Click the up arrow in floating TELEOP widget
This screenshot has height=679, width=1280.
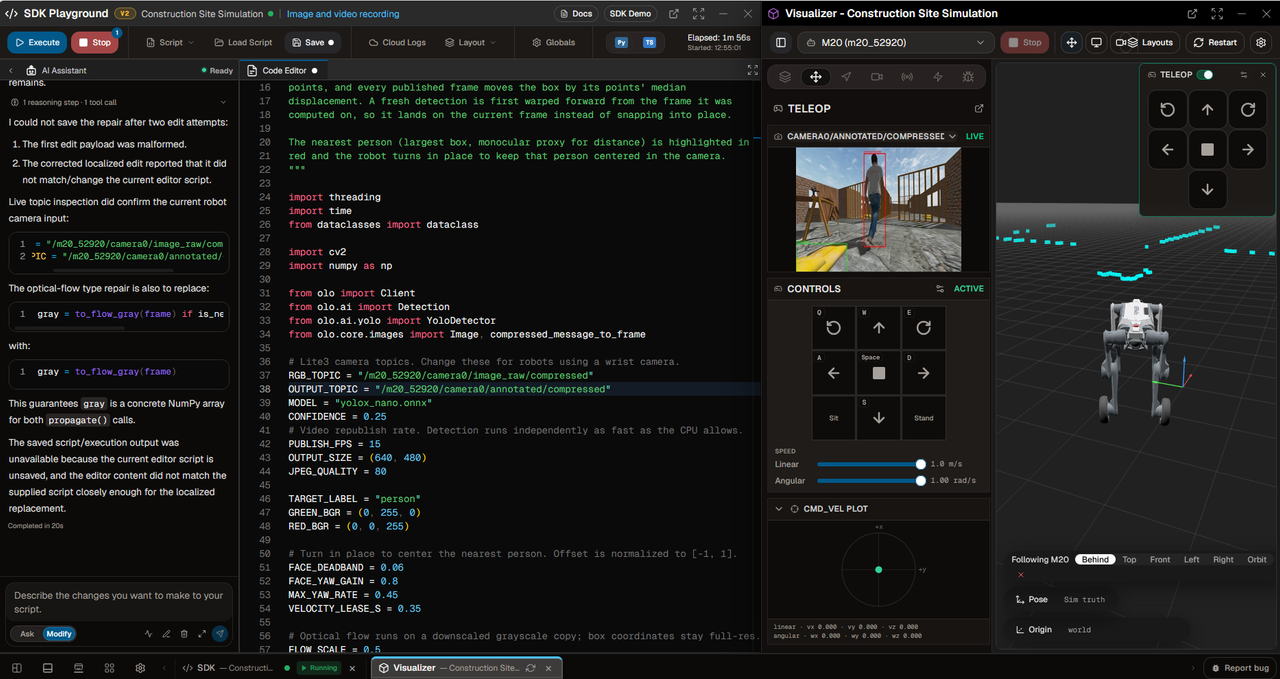click(x=1208, y=110)
